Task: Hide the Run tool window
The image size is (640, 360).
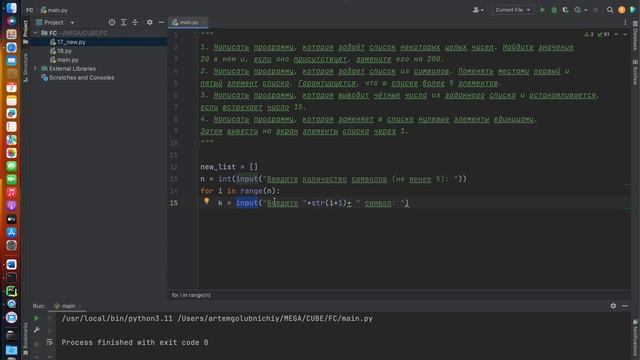Action: point(625,306)
